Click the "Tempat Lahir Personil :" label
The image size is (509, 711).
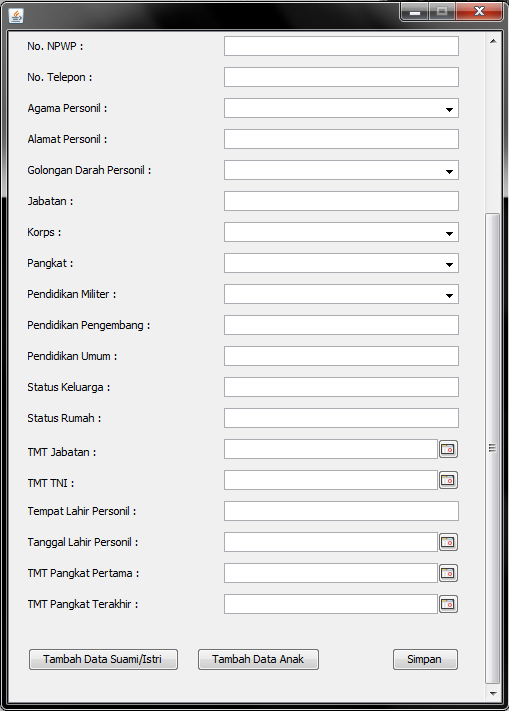pos(82,511)
